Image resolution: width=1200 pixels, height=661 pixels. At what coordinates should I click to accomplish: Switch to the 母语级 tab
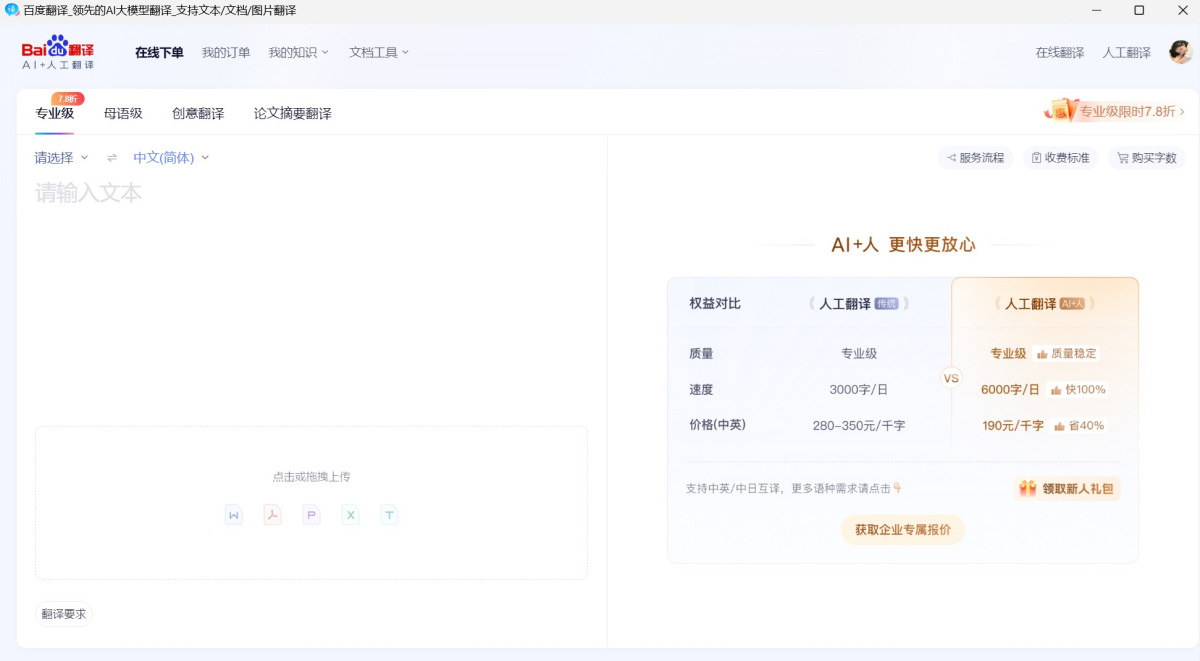click(x=125, y=113)
